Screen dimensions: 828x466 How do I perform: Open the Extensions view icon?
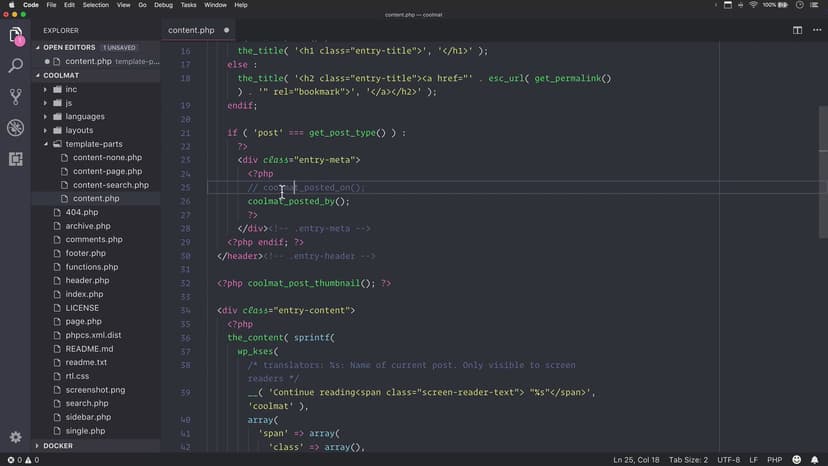15,159
